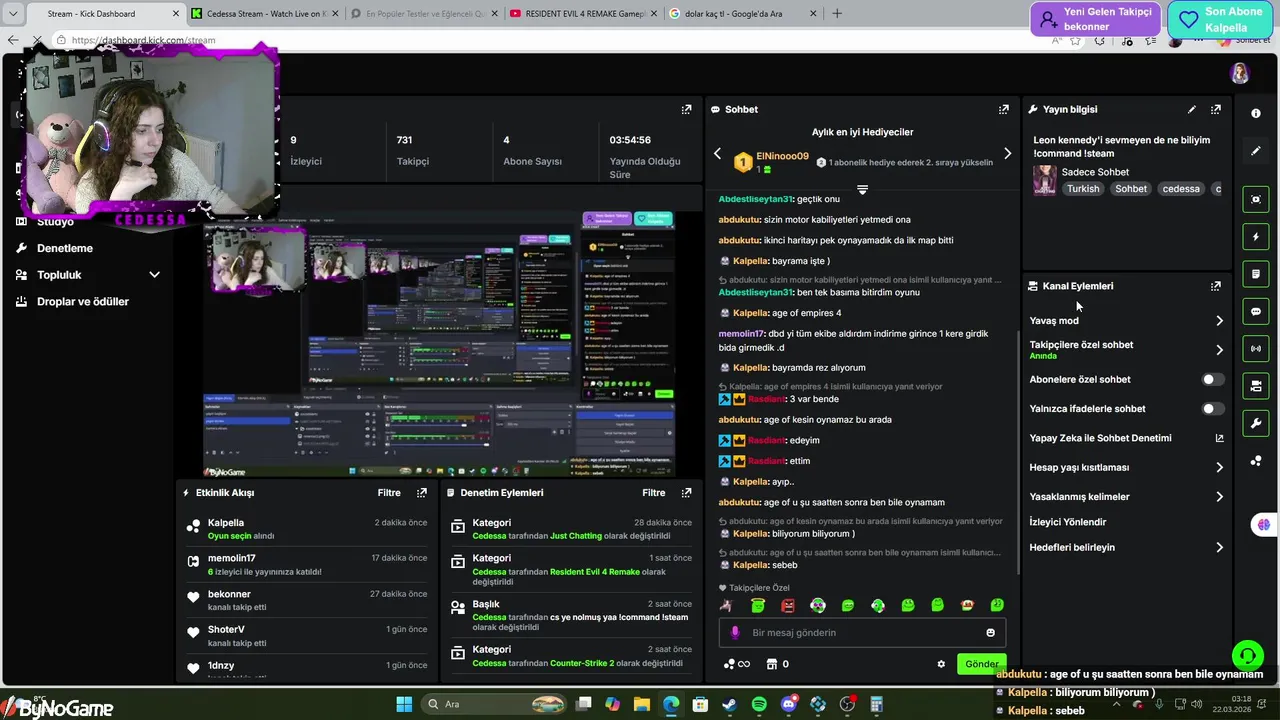Image resolution: width=1280 pixels, height=720 pixels.
Task: Edit stream info with pencil in Yayın bilgisi
Action: point(1192,110)
